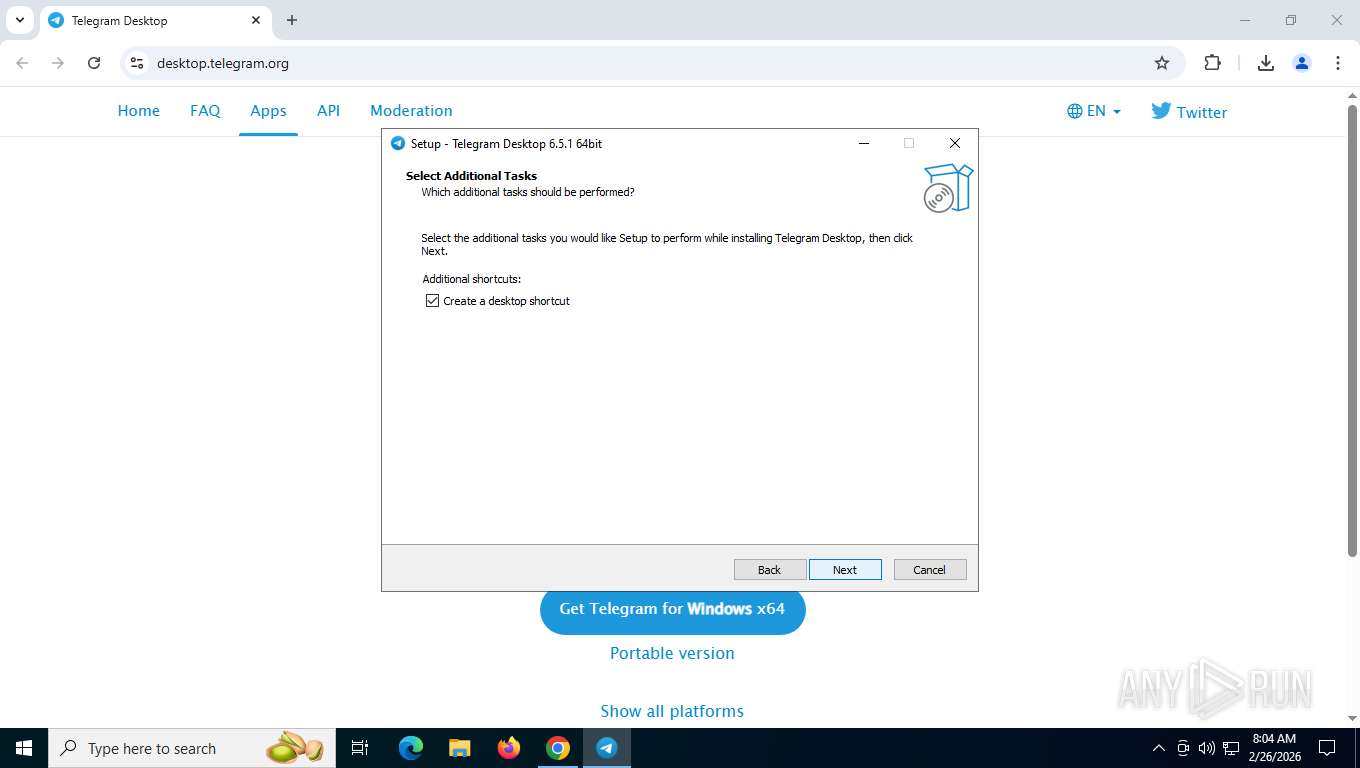Open the Home page link
Image resolution: width=1360 pixels, height=768 pixels.
coord(139,111)
